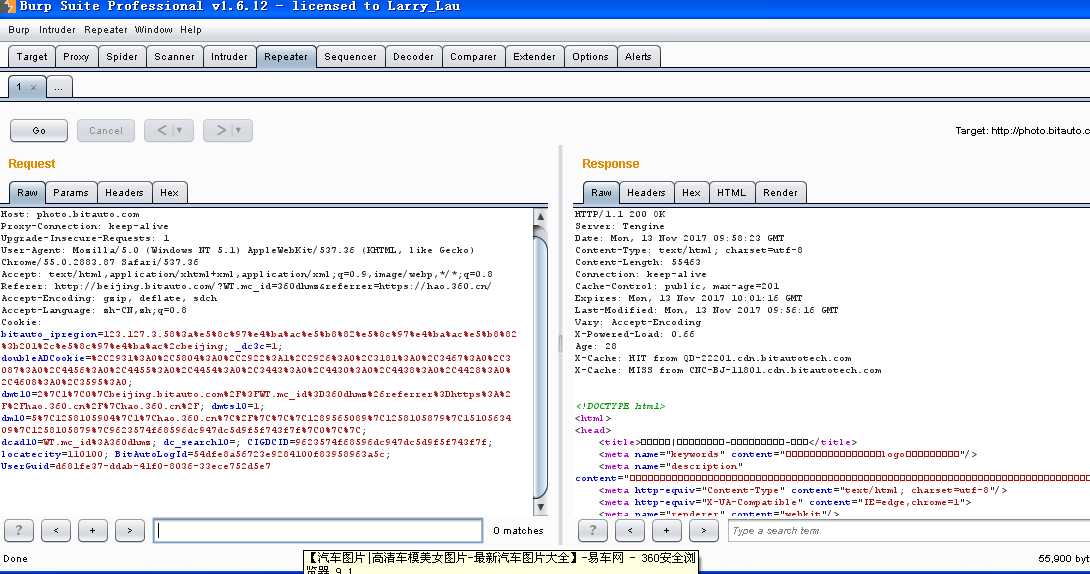The height and width of the screenshot is (574, 1090).
Task: Click request search next '>' button
Action: pyautogui.click(x=129, y=530)
